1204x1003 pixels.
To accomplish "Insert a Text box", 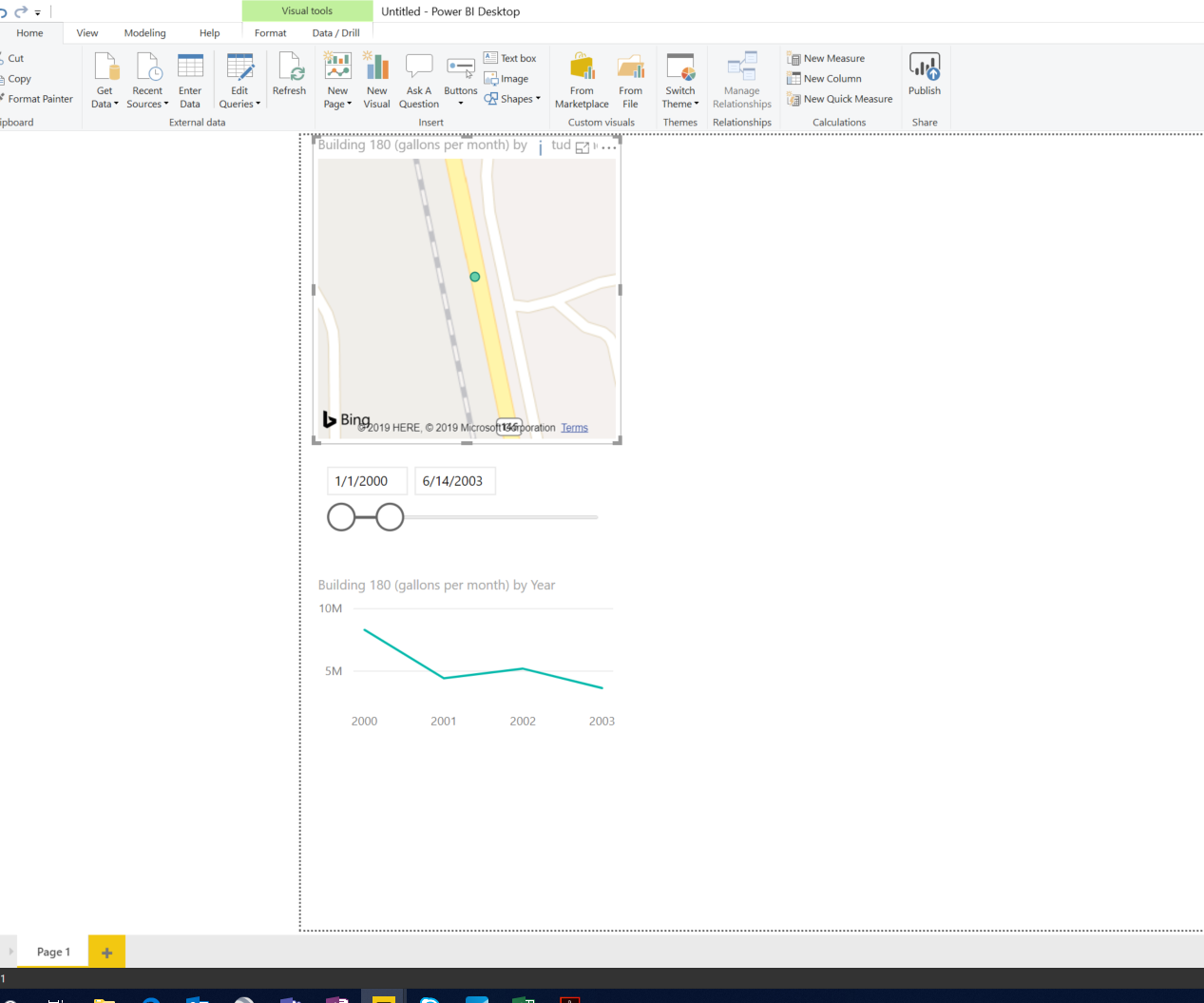I will point(510,58).
